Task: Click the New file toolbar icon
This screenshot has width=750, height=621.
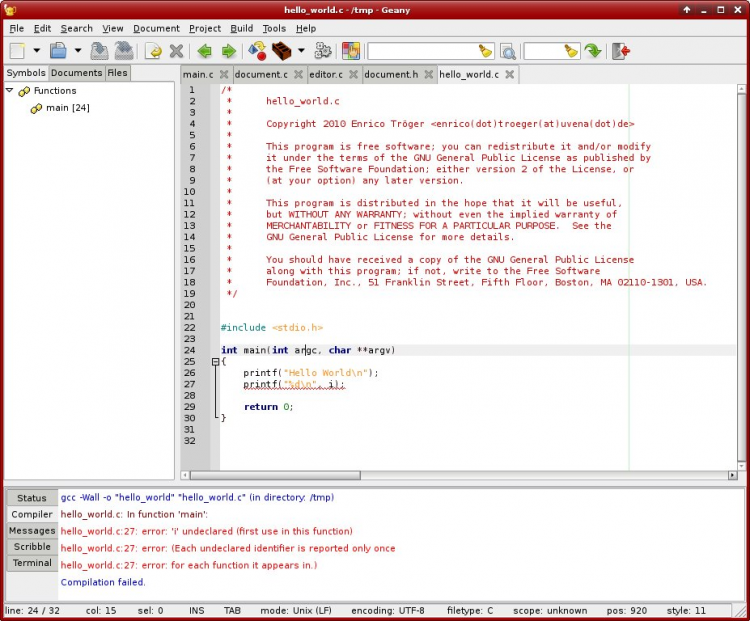Action: 17,51
